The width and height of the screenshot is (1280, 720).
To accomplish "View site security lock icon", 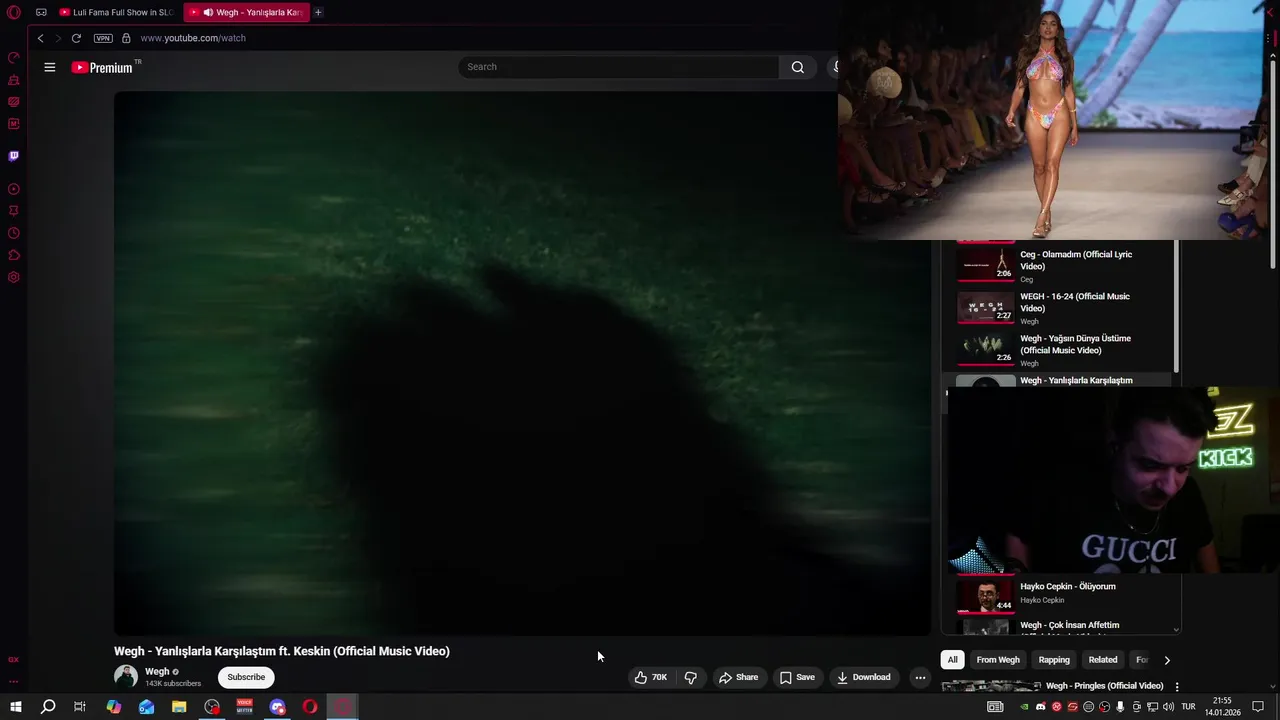I will click(x=126, y=38).
